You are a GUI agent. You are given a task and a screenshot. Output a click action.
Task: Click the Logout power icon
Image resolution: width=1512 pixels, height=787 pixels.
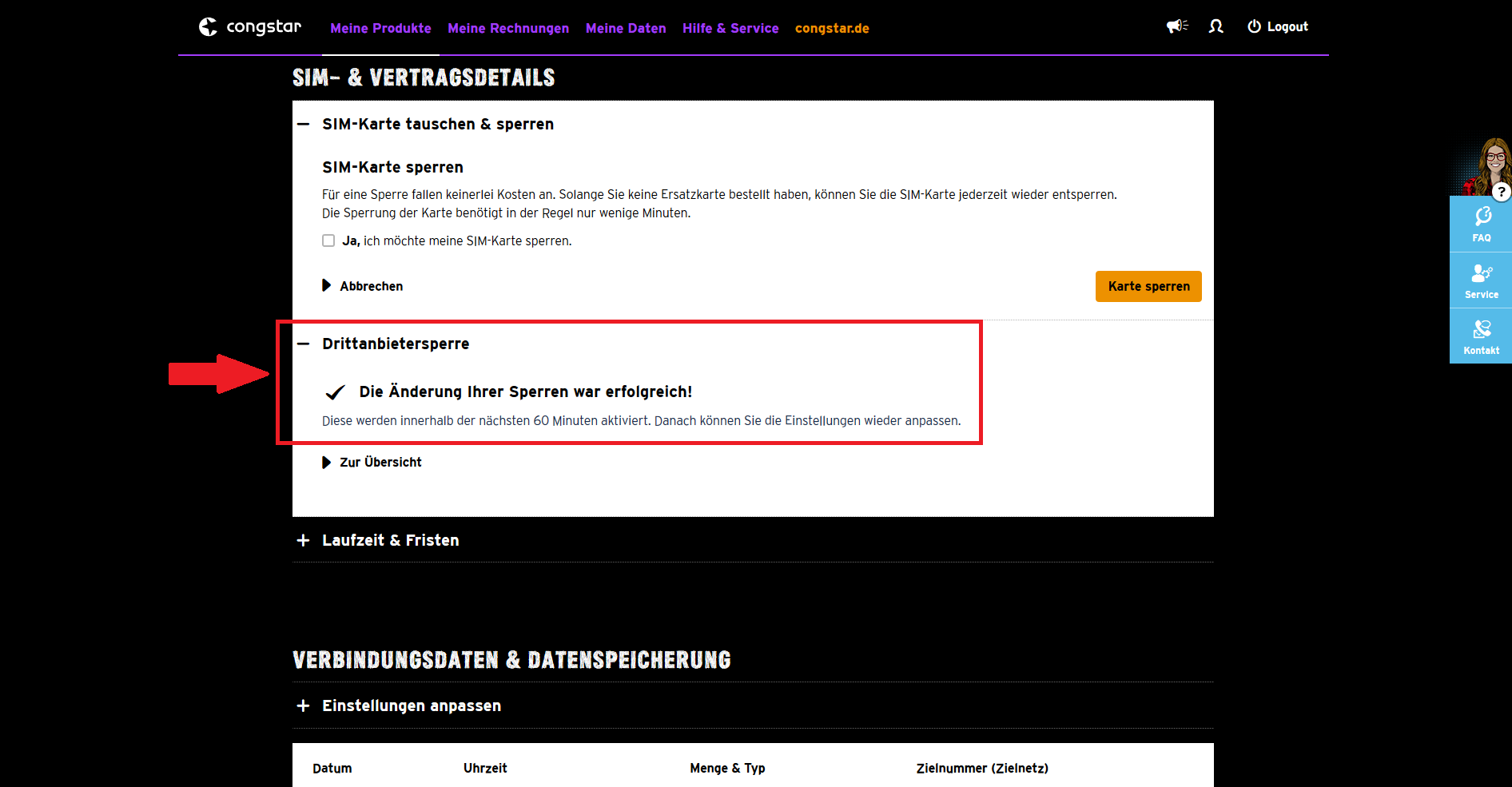click(1255, 26)
